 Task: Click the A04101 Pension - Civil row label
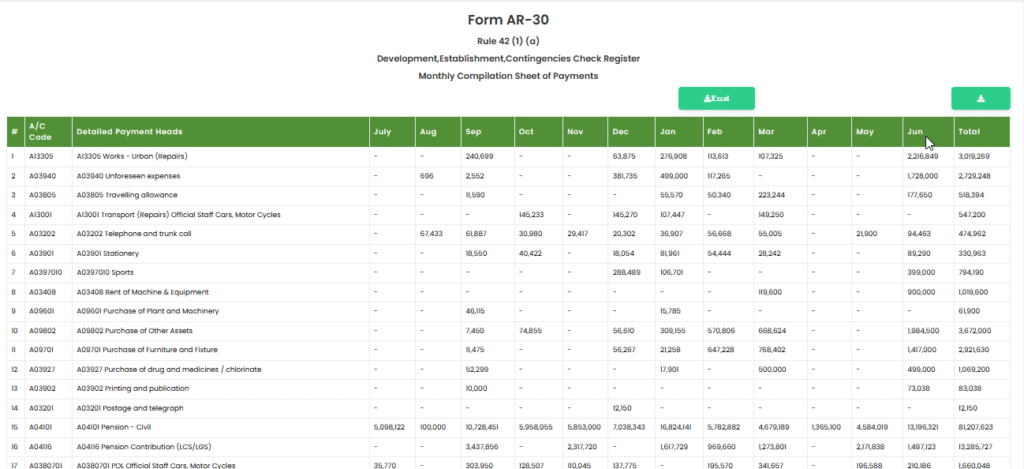point(119,427)
